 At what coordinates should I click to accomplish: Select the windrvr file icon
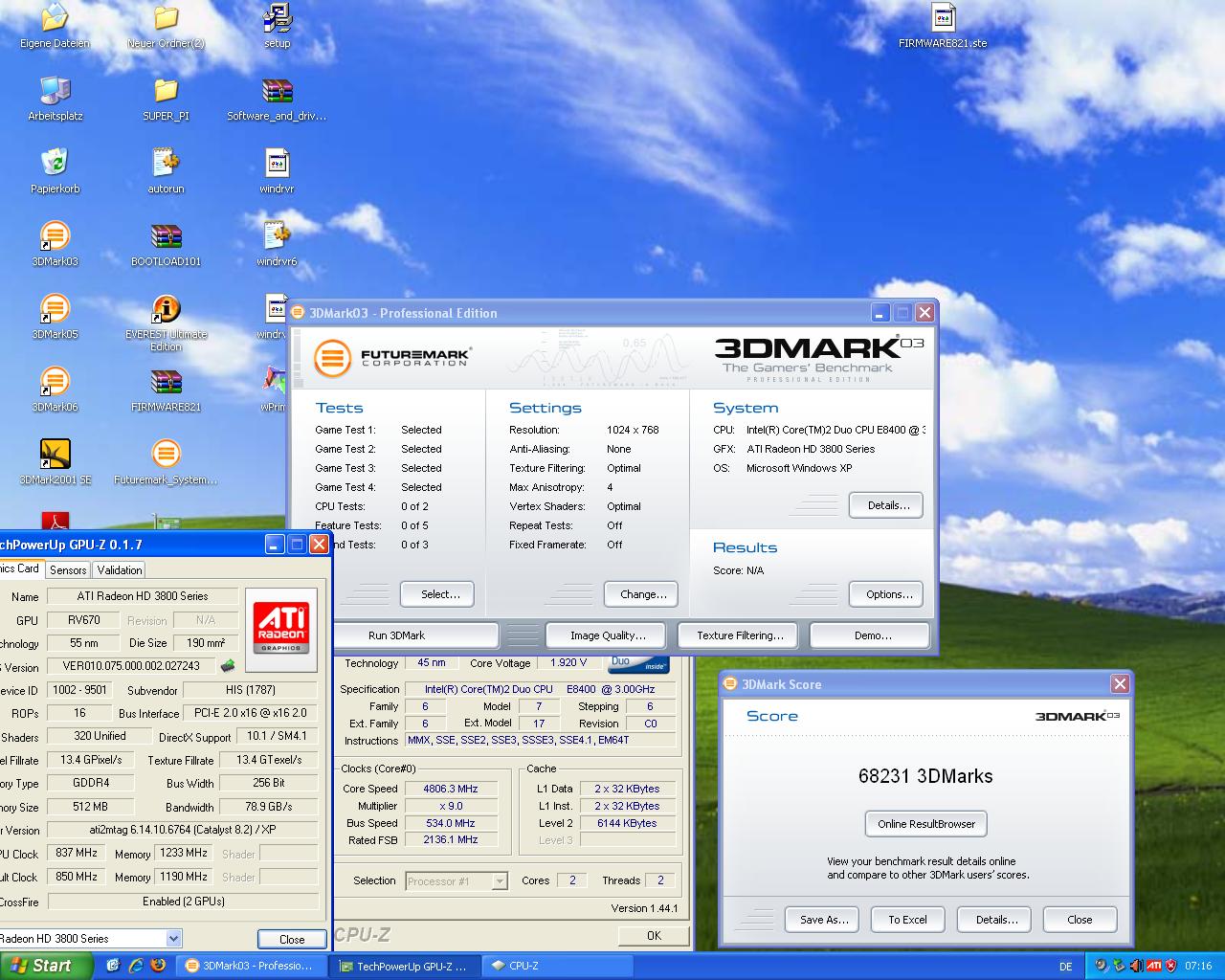(277, 164)
